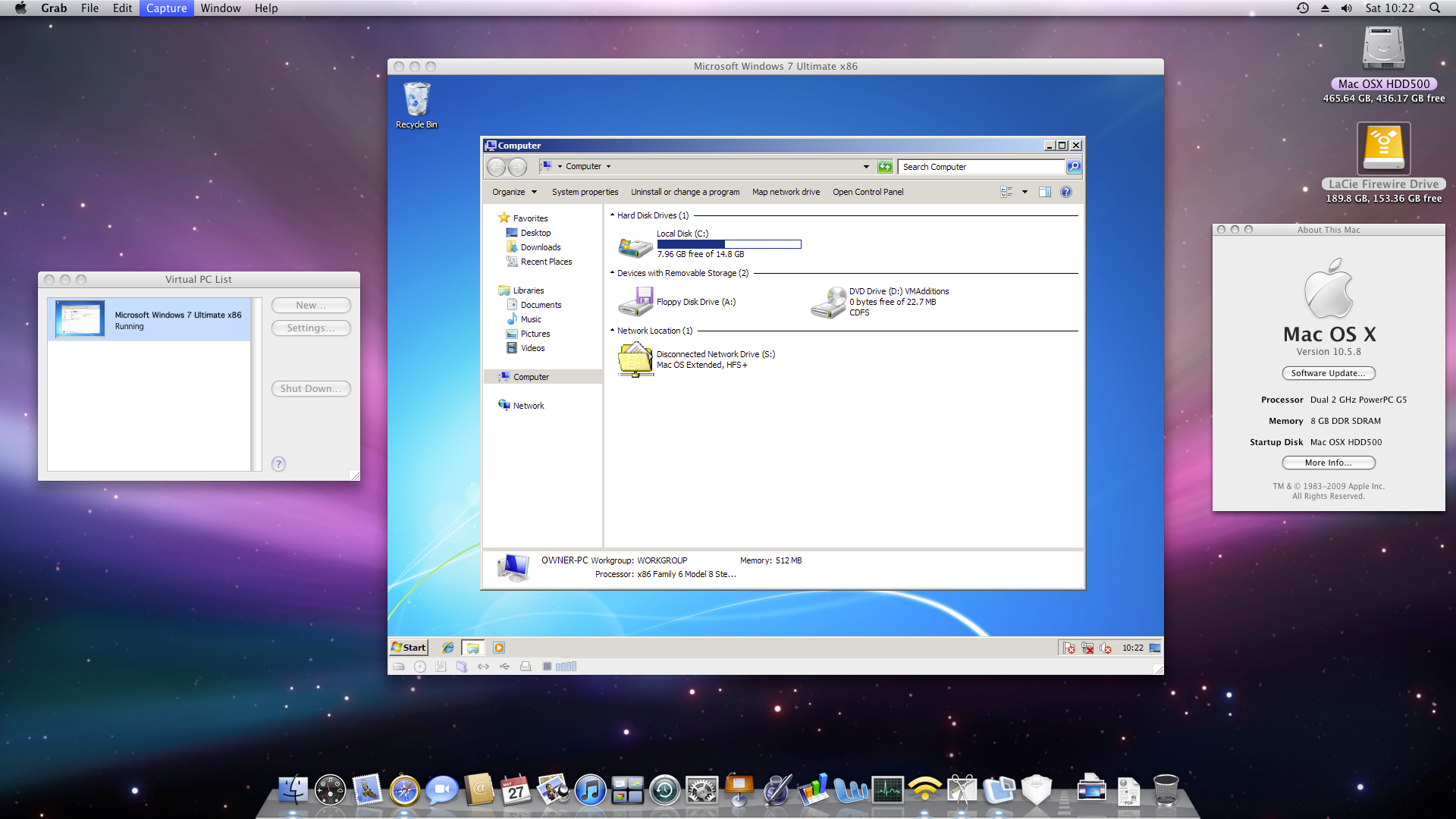The width and height of the screenshot is (1456, 819).
Task: Click the Internet Explorer taskbar icon
Action: pos(448,648)
